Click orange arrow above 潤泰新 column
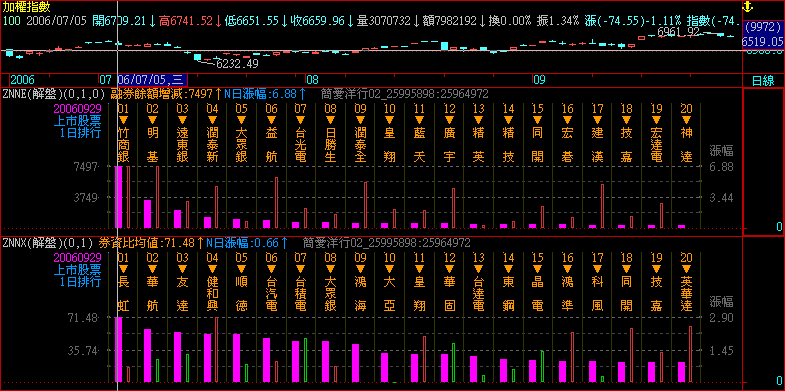Viewport: 785px width, 391px height. point(212,120)
